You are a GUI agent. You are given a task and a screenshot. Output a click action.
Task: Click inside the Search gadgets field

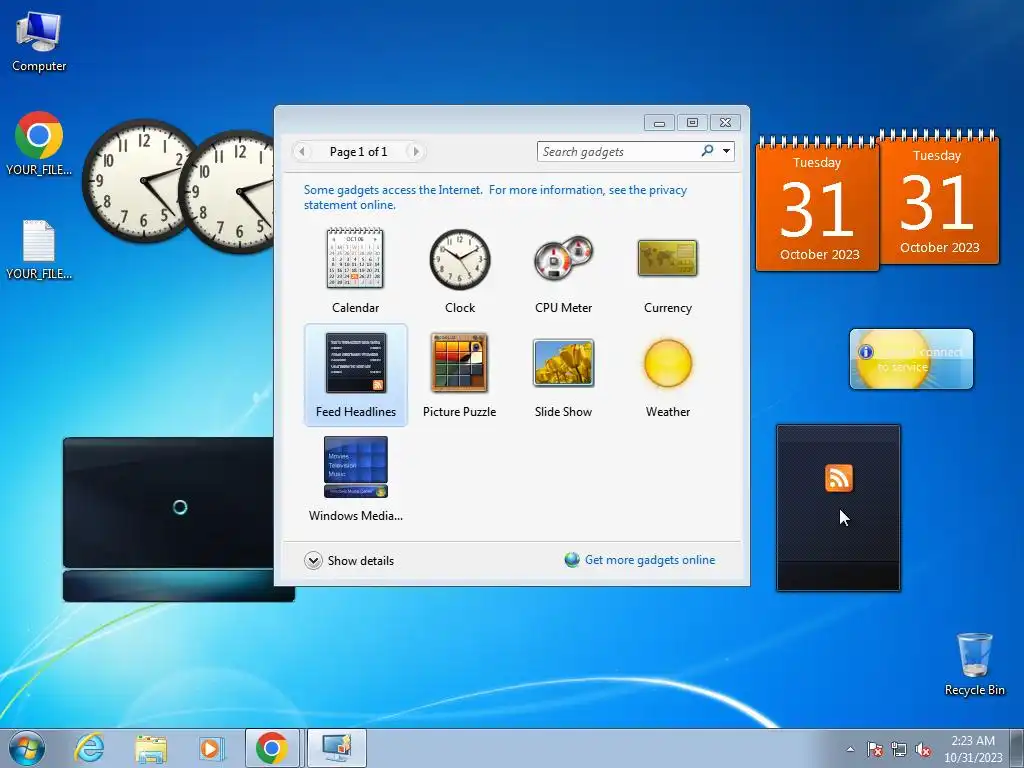pos(617,152)
